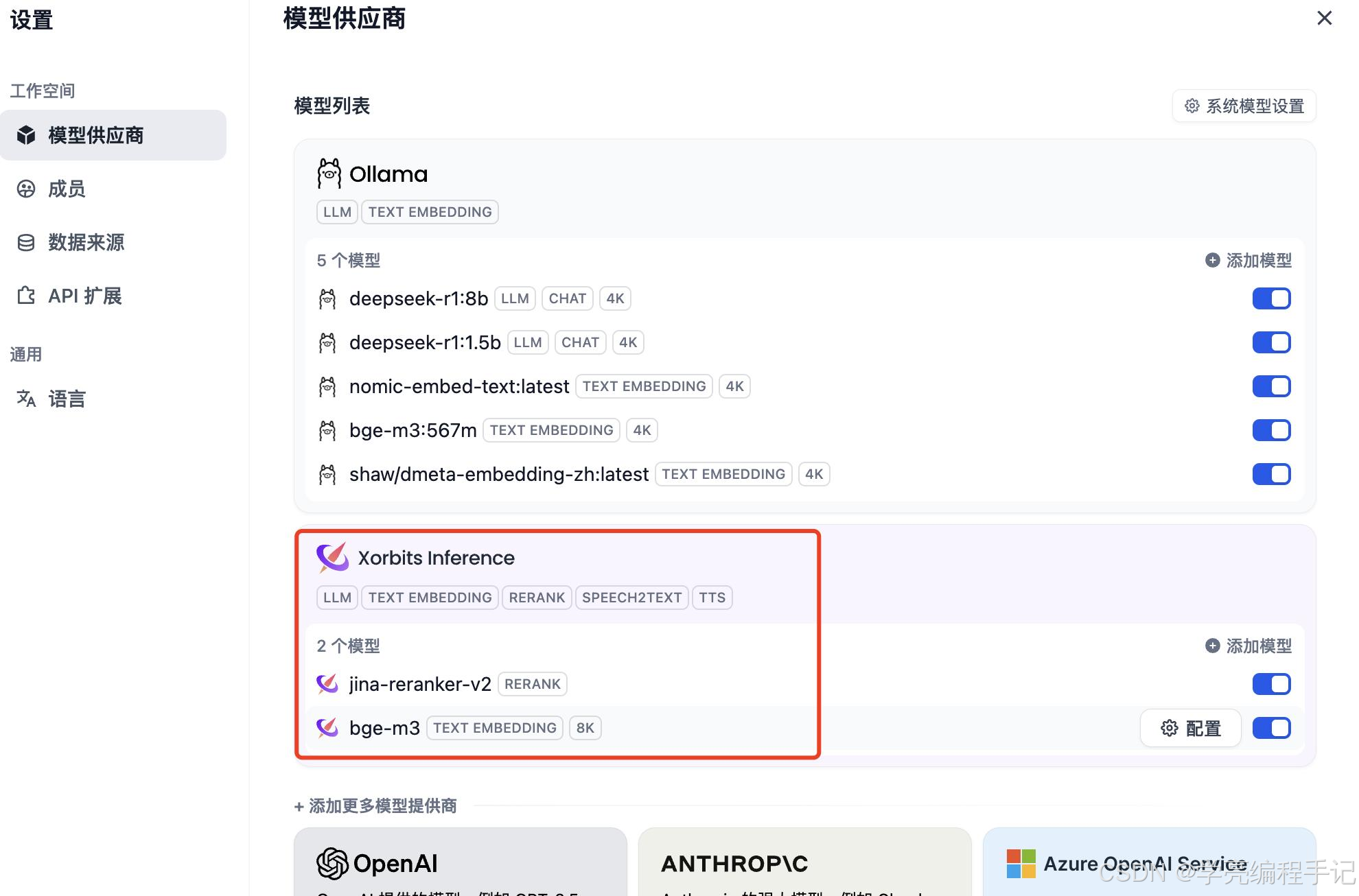Click the Azure OpenAI Service icon
Image resolution: width=1359 pixels, height=896 pixels.
click(x=1021, y=863)
